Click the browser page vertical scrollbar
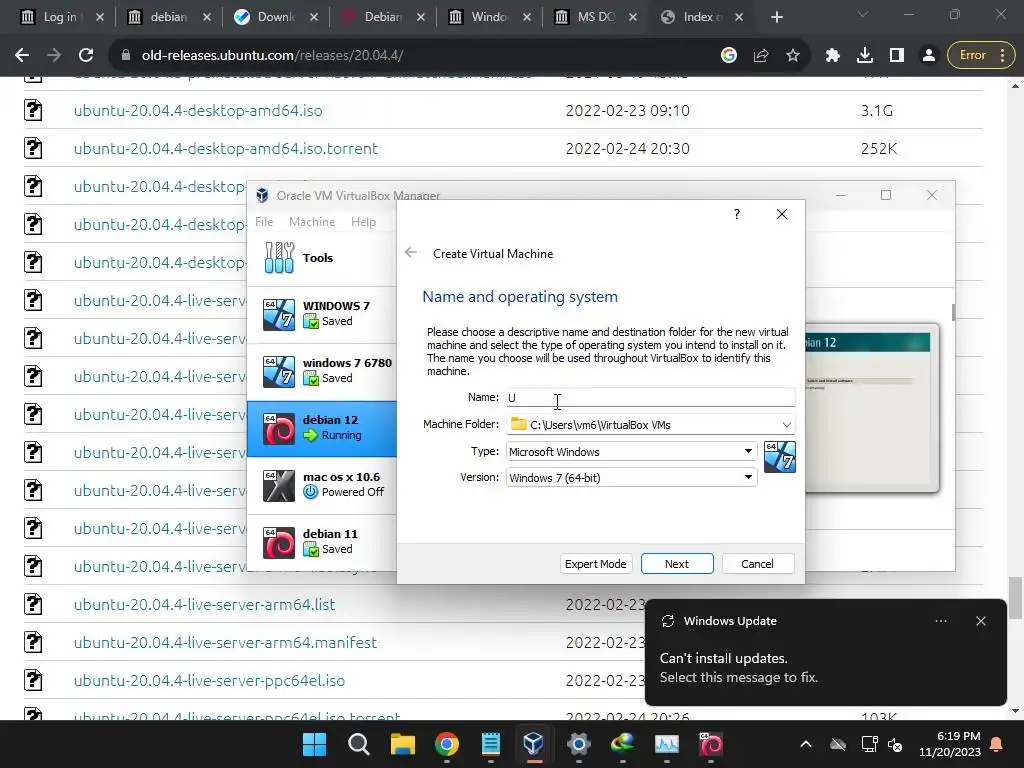The height and width of the screenshot is (768, 1024). tap(1015, 597)
